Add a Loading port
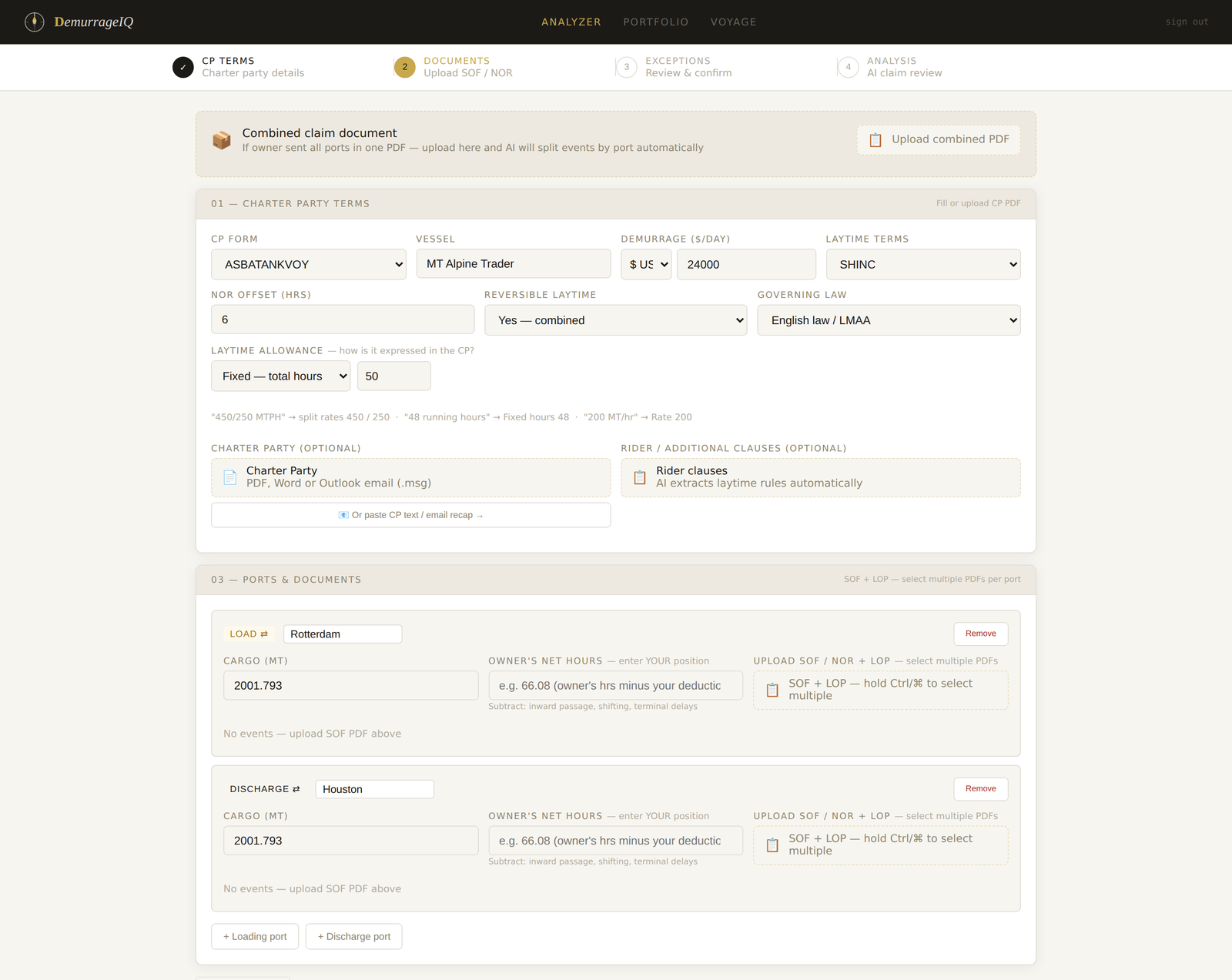 pos(255,936)
